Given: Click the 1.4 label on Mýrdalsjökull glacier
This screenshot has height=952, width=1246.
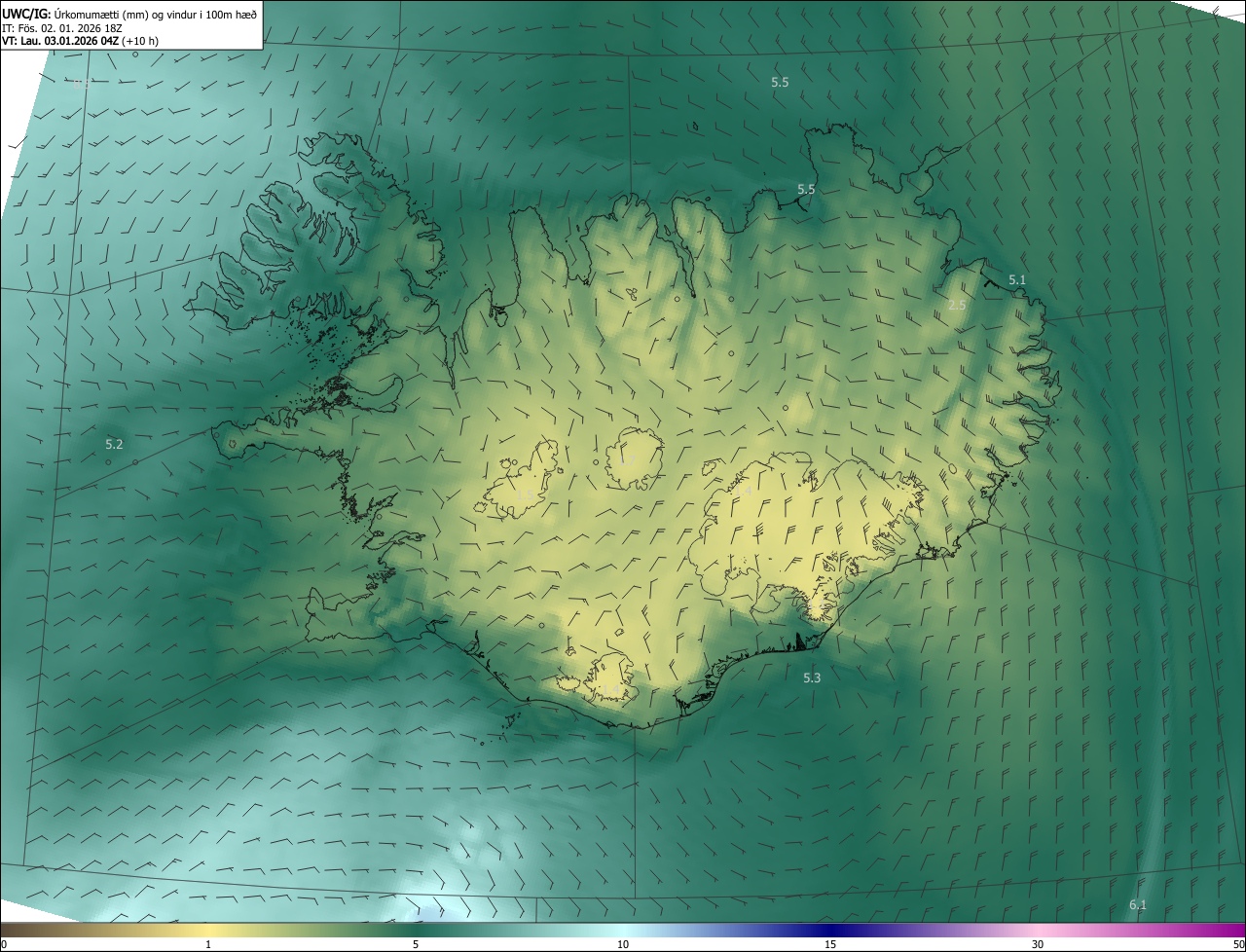Looking at the screenshot, I should click(x=610, y=690).
